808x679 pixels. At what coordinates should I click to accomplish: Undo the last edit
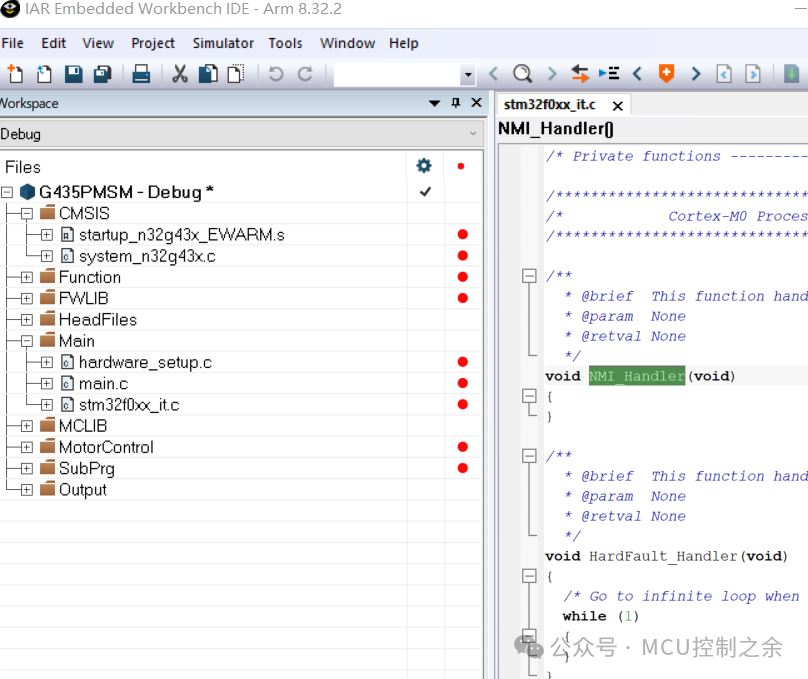[276, 74]
